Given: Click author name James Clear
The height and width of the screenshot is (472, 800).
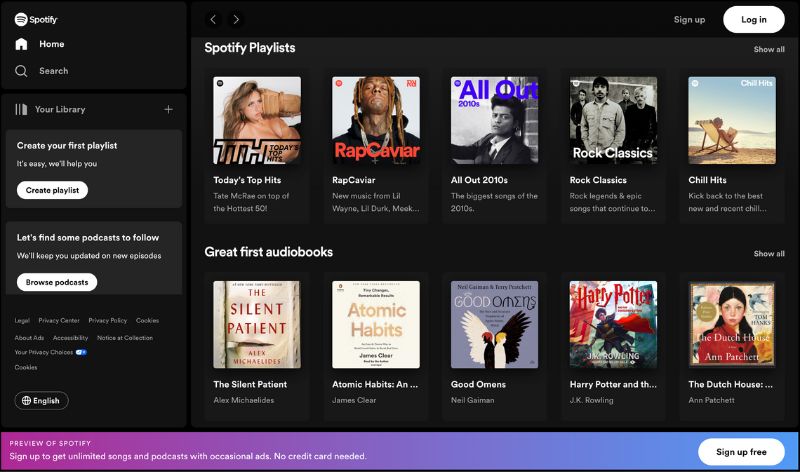Looking at the screenshot, I should click(x=354, y=401).
